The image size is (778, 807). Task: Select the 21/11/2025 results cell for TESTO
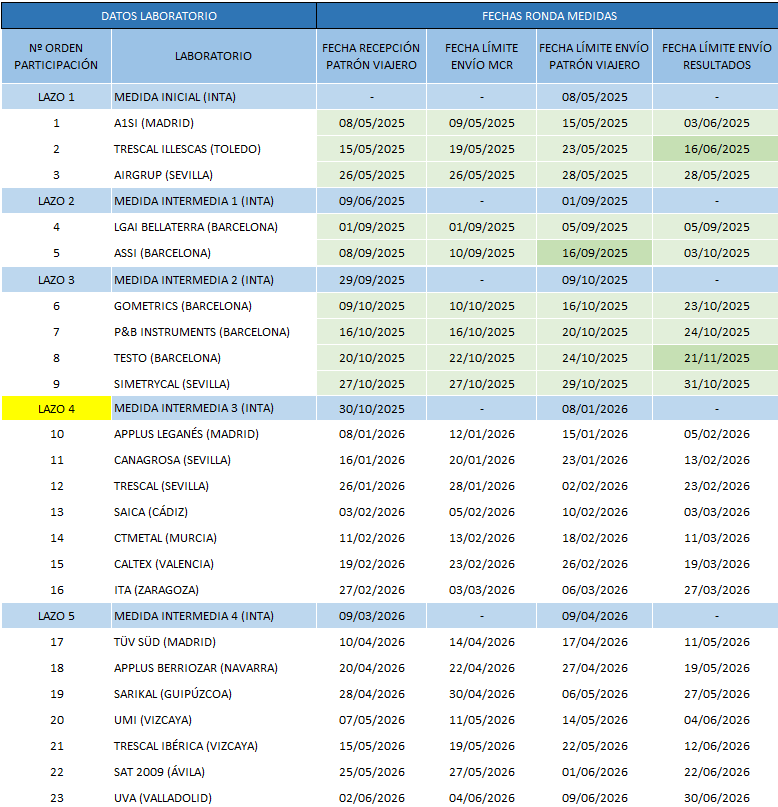(x=716, y=357)
